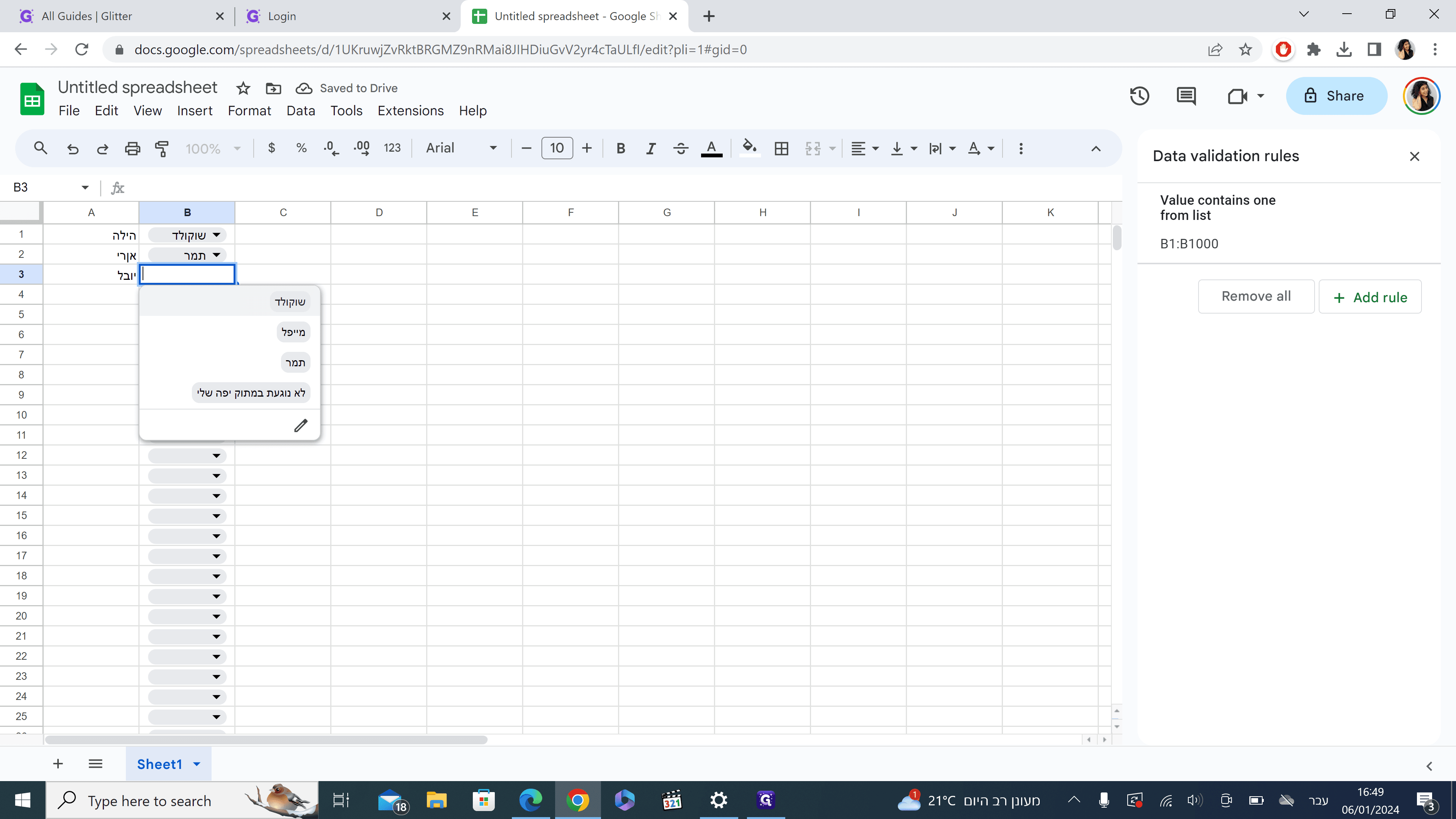1456x819 pixels.
Task: Open comments icon
Action: click(x=1186, y=96)
